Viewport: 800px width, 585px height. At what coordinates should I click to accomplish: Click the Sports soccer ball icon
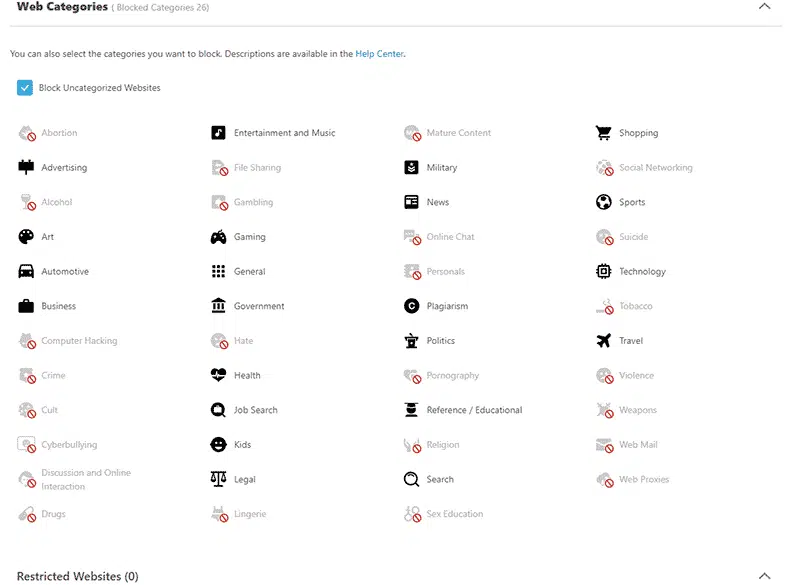602,202
